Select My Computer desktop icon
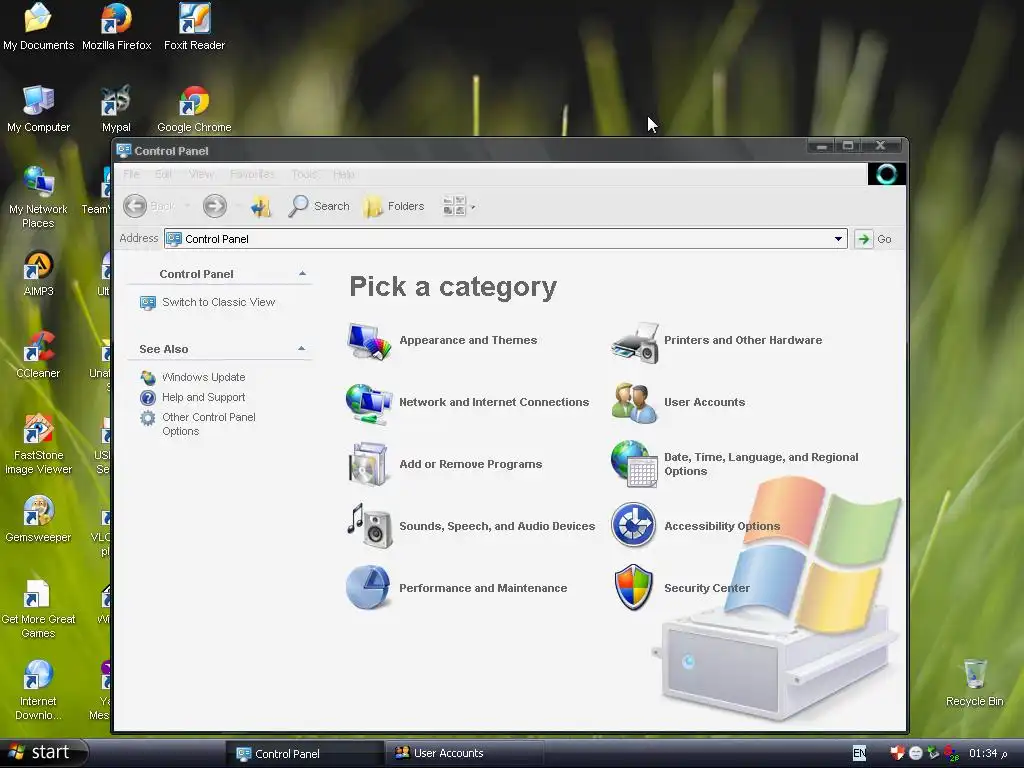The image size is (1024, 768). (38, 109)
